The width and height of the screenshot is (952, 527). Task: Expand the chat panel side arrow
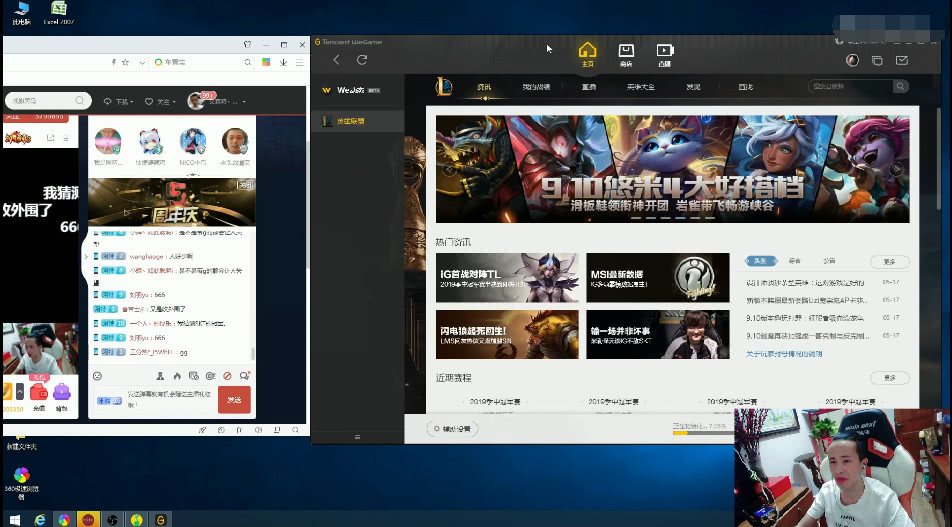(85, 257)
